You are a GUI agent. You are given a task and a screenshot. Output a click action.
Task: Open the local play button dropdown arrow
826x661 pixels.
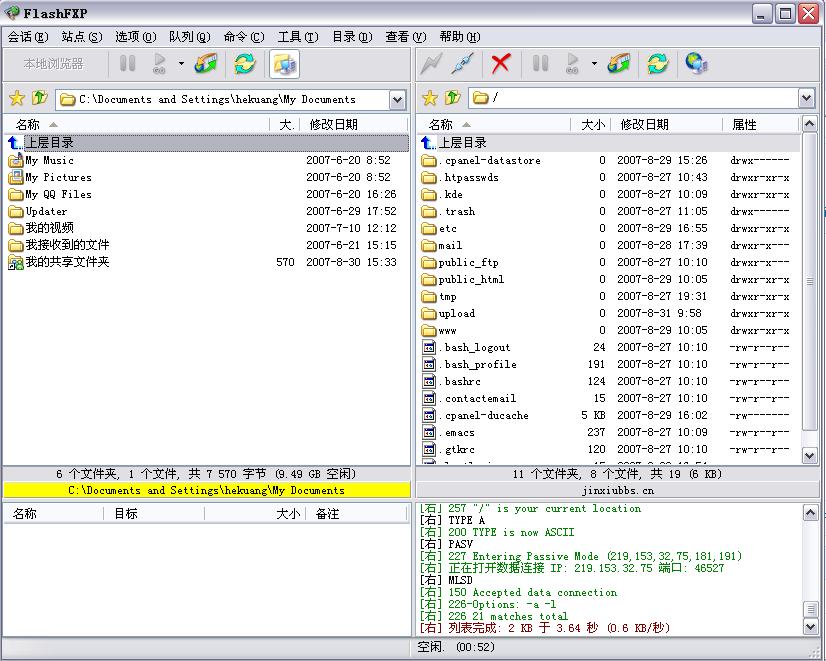coord(181,64)
